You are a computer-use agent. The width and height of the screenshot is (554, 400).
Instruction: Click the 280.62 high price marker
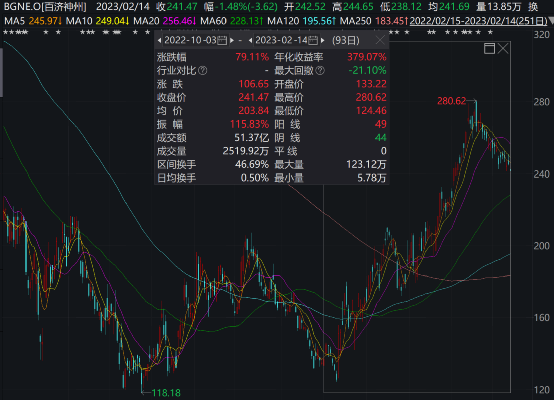point(452,101)
